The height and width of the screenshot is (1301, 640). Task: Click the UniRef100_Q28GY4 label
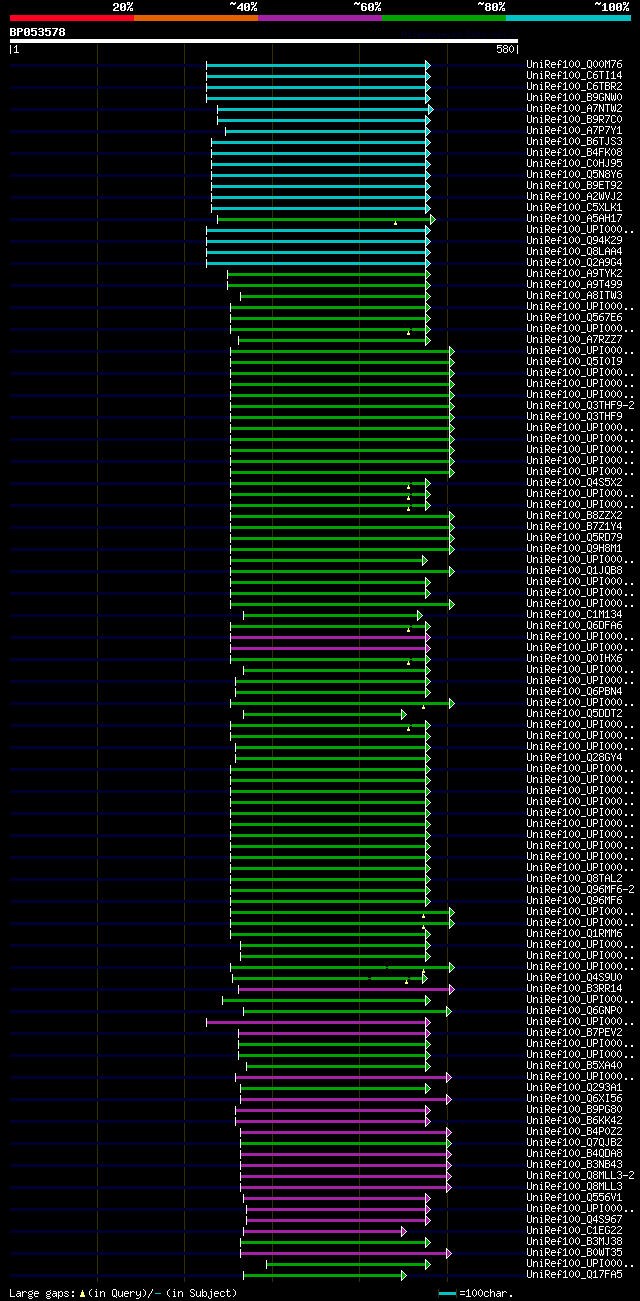pyautogui.click(x=574, y=758)
